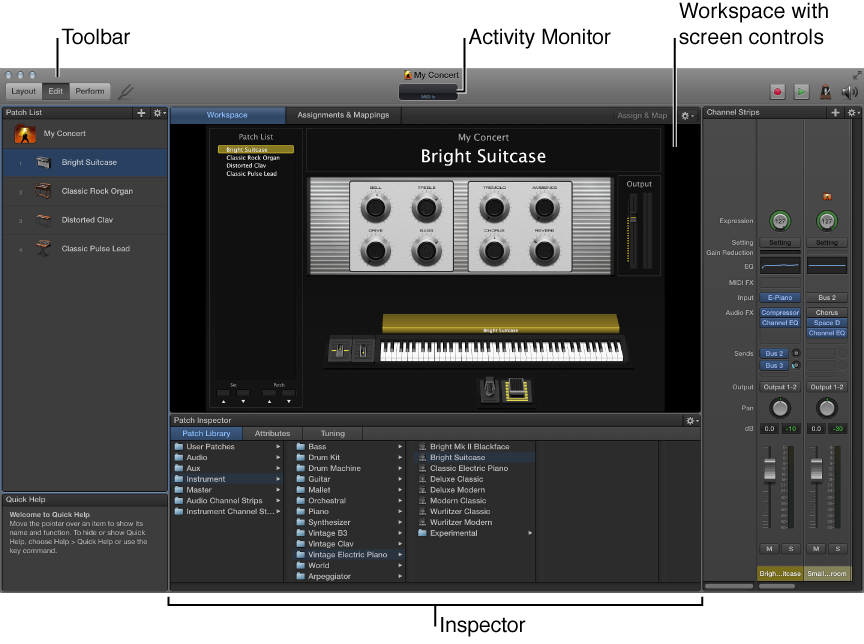Add a new patch with the plus icon

[x=141, y=113]
